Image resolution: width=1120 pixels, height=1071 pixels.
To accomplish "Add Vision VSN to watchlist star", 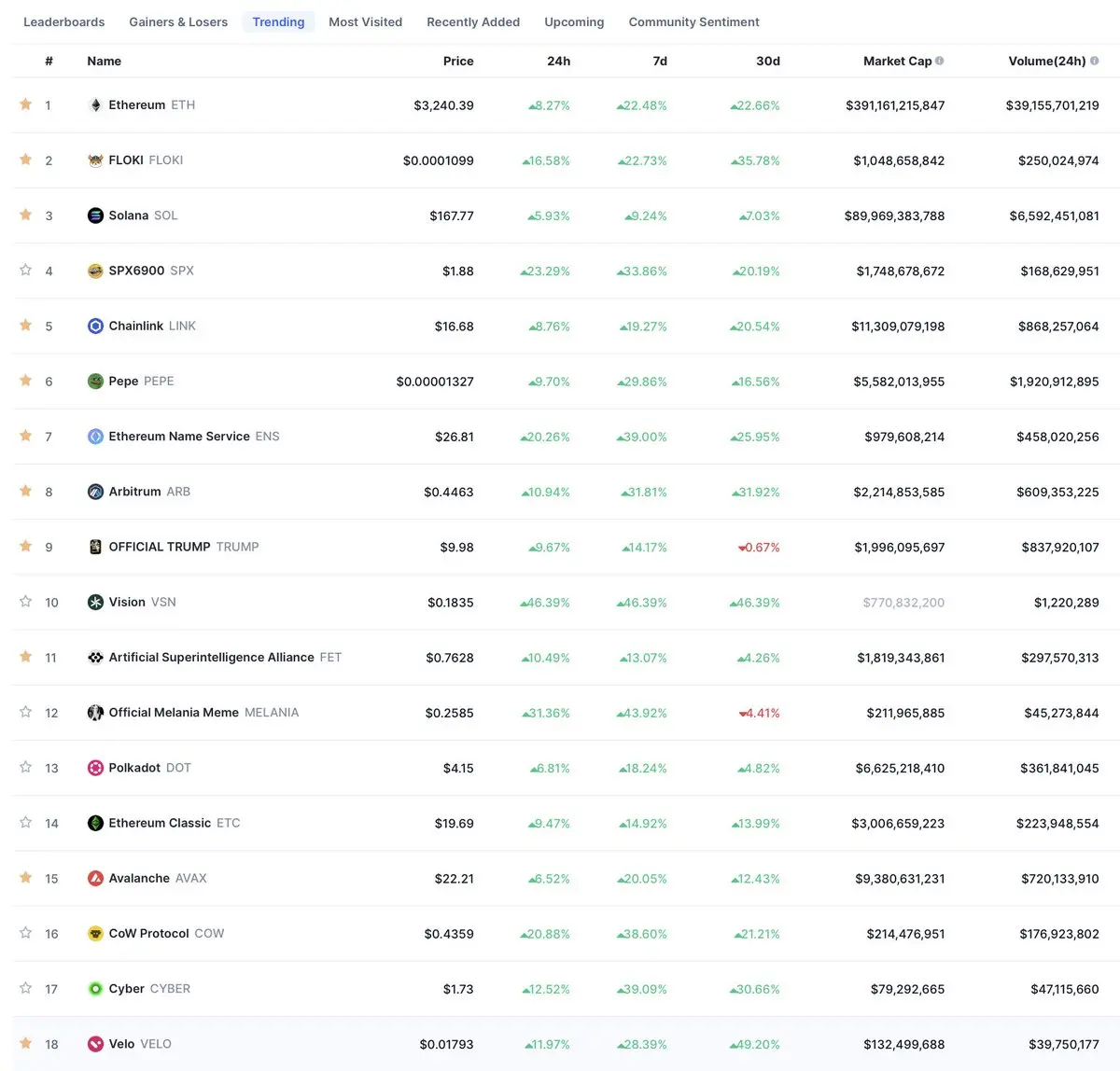I will point(26,601).
